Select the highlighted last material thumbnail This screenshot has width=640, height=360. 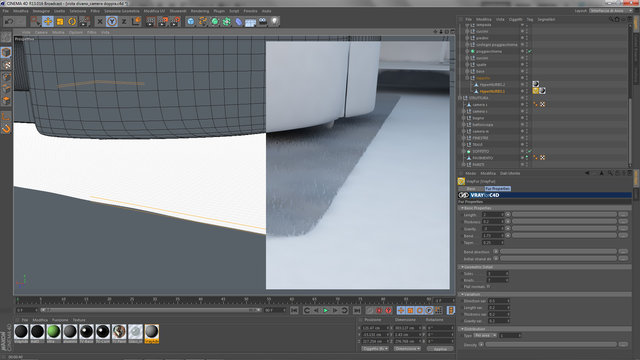151,332
